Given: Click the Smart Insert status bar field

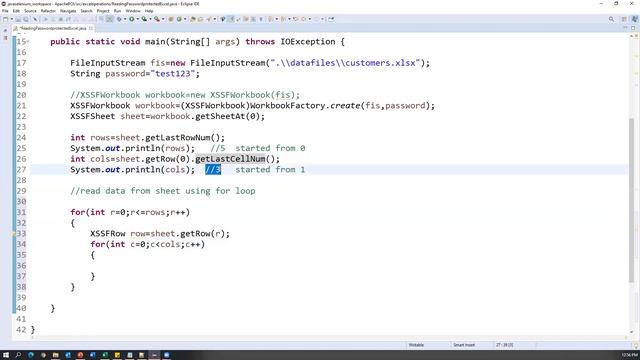Looking at the screenshot, I should [x=464, y=345].
